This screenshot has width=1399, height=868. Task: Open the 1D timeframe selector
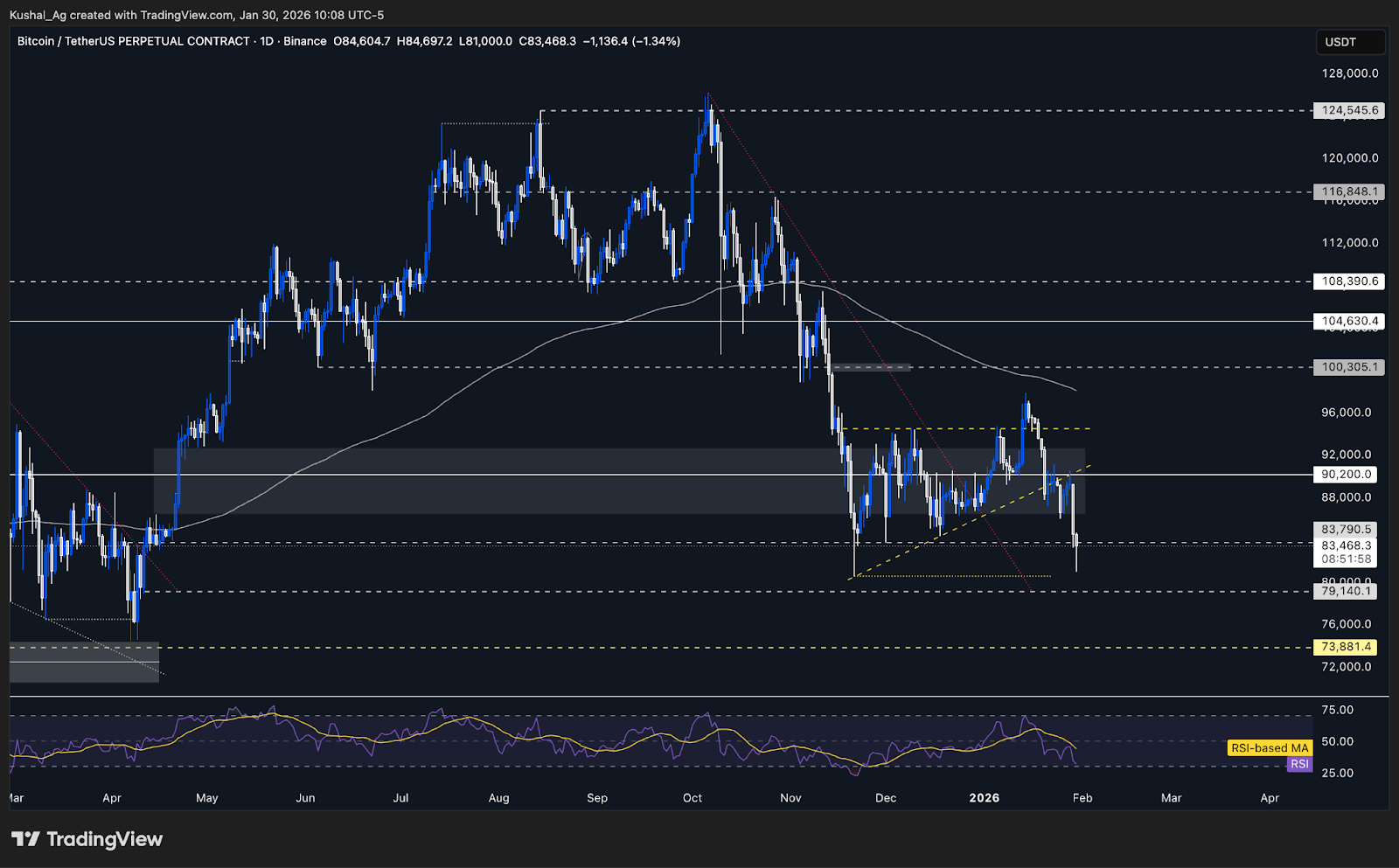pos(267,41)
